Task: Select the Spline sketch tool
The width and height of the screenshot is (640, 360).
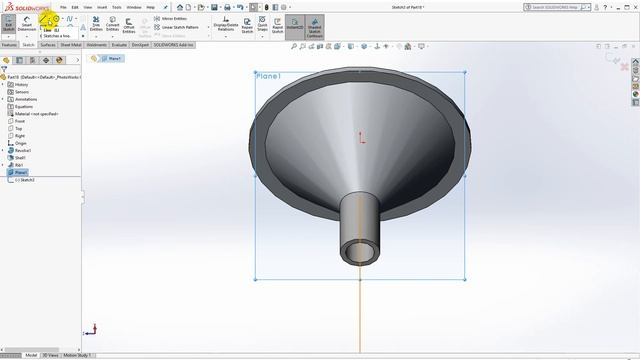Action: pyautogui.click(x=70, y=19)
